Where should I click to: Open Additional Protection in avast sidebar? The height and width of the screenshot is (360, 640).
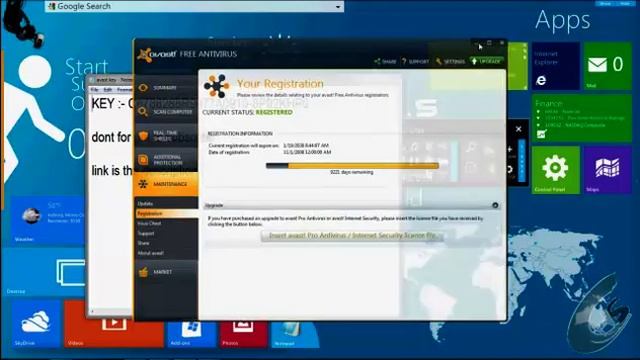pyautogui.click(x=166, y=160)
